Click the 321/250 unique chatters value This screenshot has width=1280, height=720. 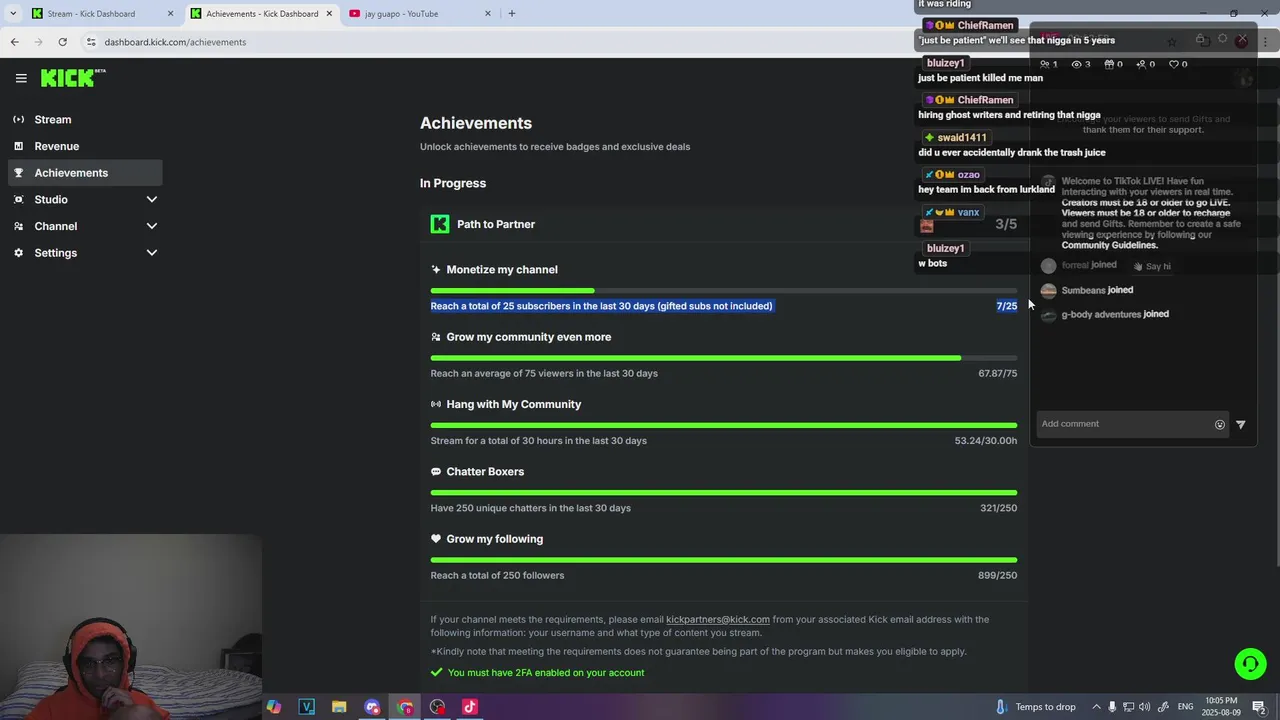998,508
